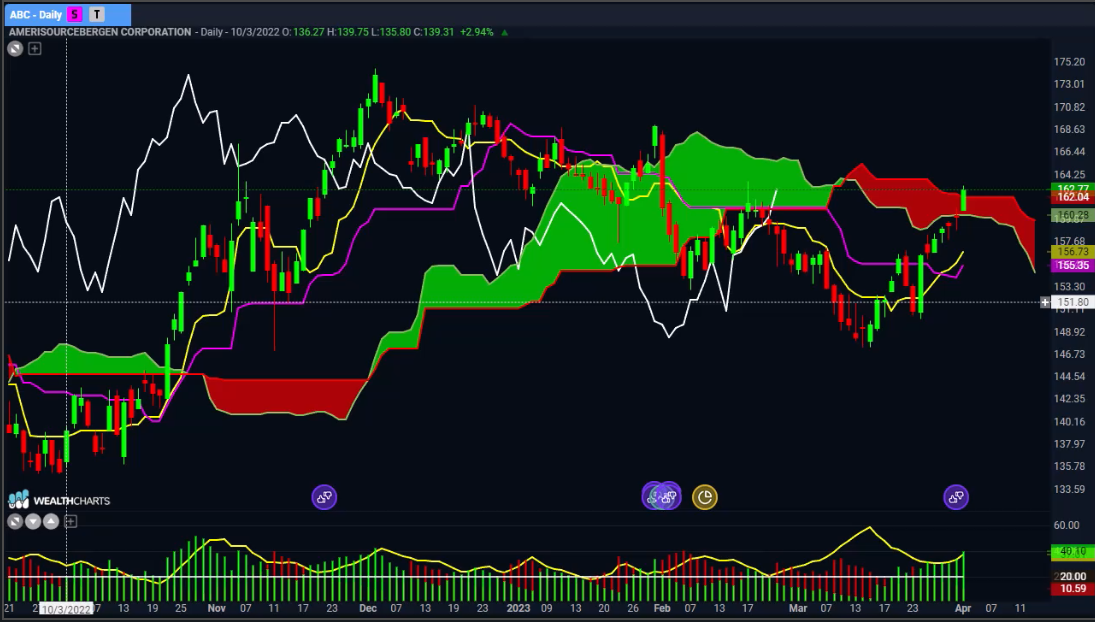Image resolution: width=1095 pixels, height=622 pixels.
Task: Click the red 10.59 indicator value label
Action: pos(1072,589)
